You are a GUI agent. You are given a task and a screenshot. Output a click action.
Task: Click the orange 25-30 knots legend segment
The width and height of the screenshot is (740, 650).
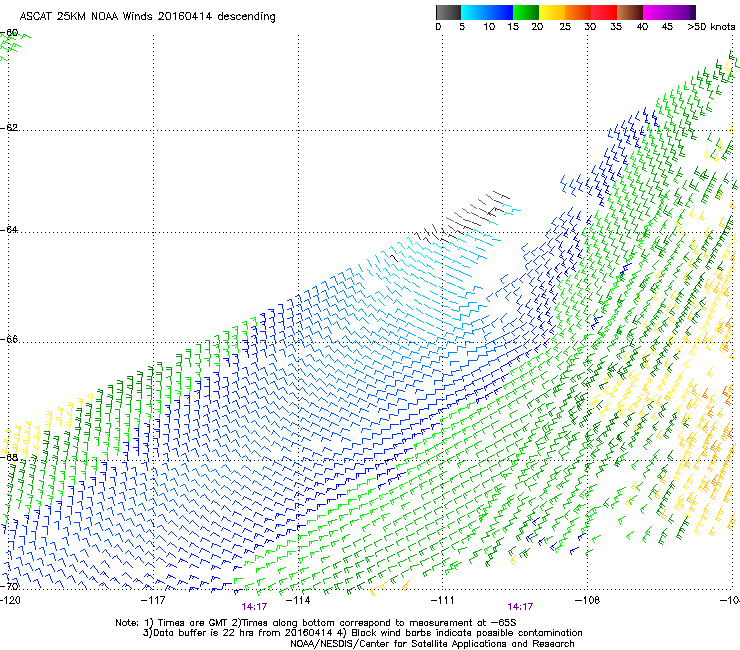point(578,12)
